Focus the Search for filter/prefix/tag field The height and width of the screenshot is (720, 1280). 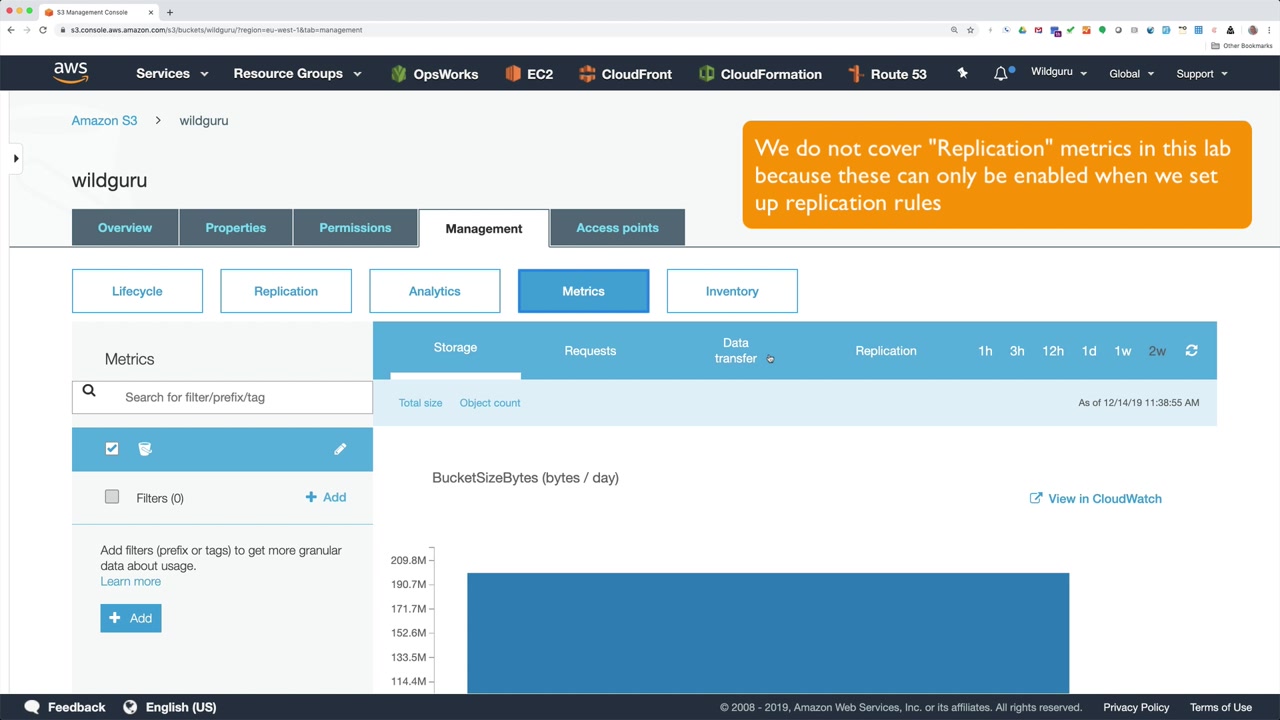coord(222,397)
